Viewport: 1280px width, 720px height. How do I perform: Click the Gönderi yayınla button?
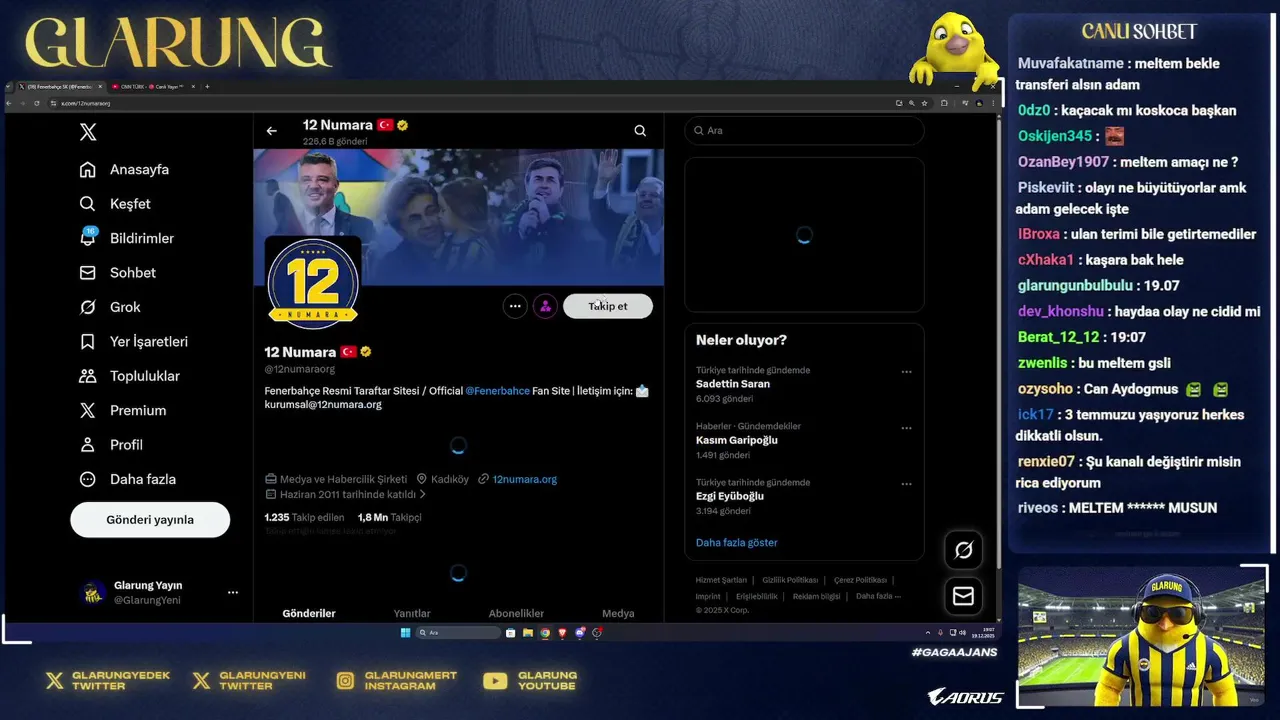[150, 520]
